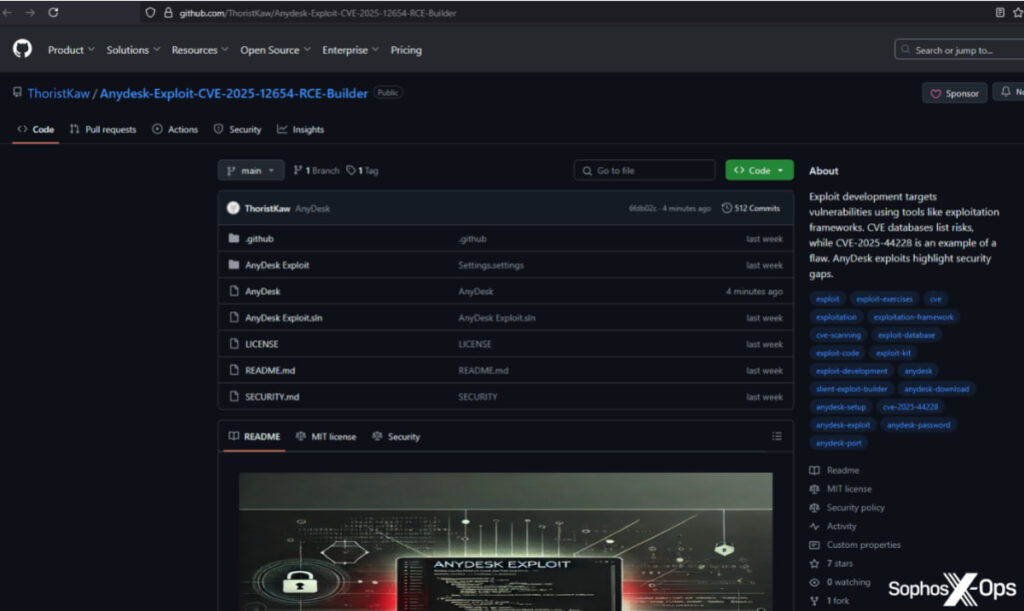Open the main branch selector dropdown
The width and height of the screenshot is (1024, 611).
pos(250,170)
